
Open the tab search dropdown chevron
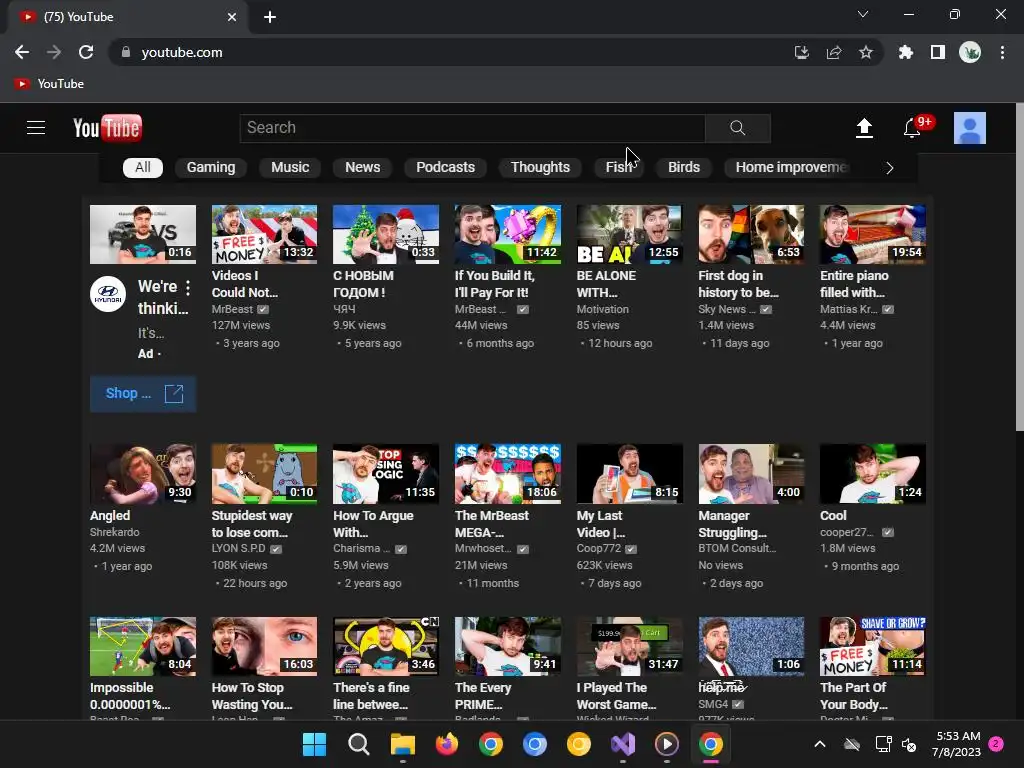tap(863, 14)
